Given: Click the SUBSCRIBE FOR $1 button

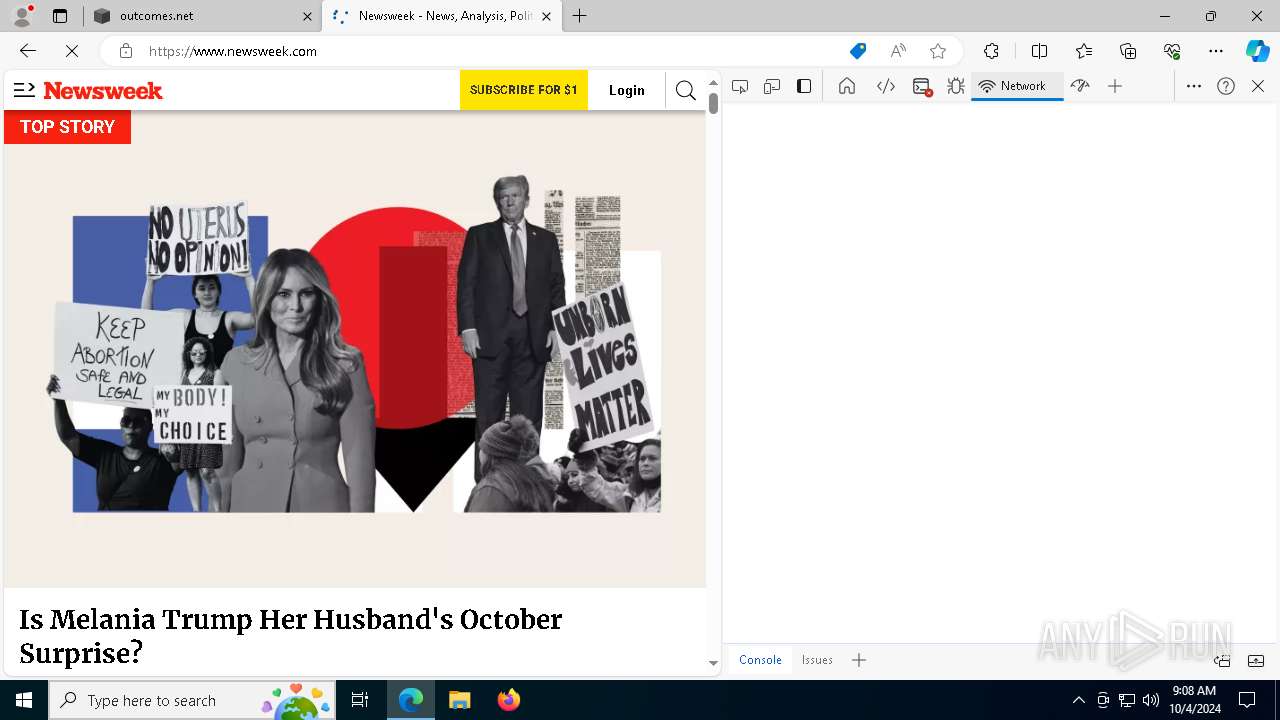Looking at the screenshot, I should click(x=524, y=90).
